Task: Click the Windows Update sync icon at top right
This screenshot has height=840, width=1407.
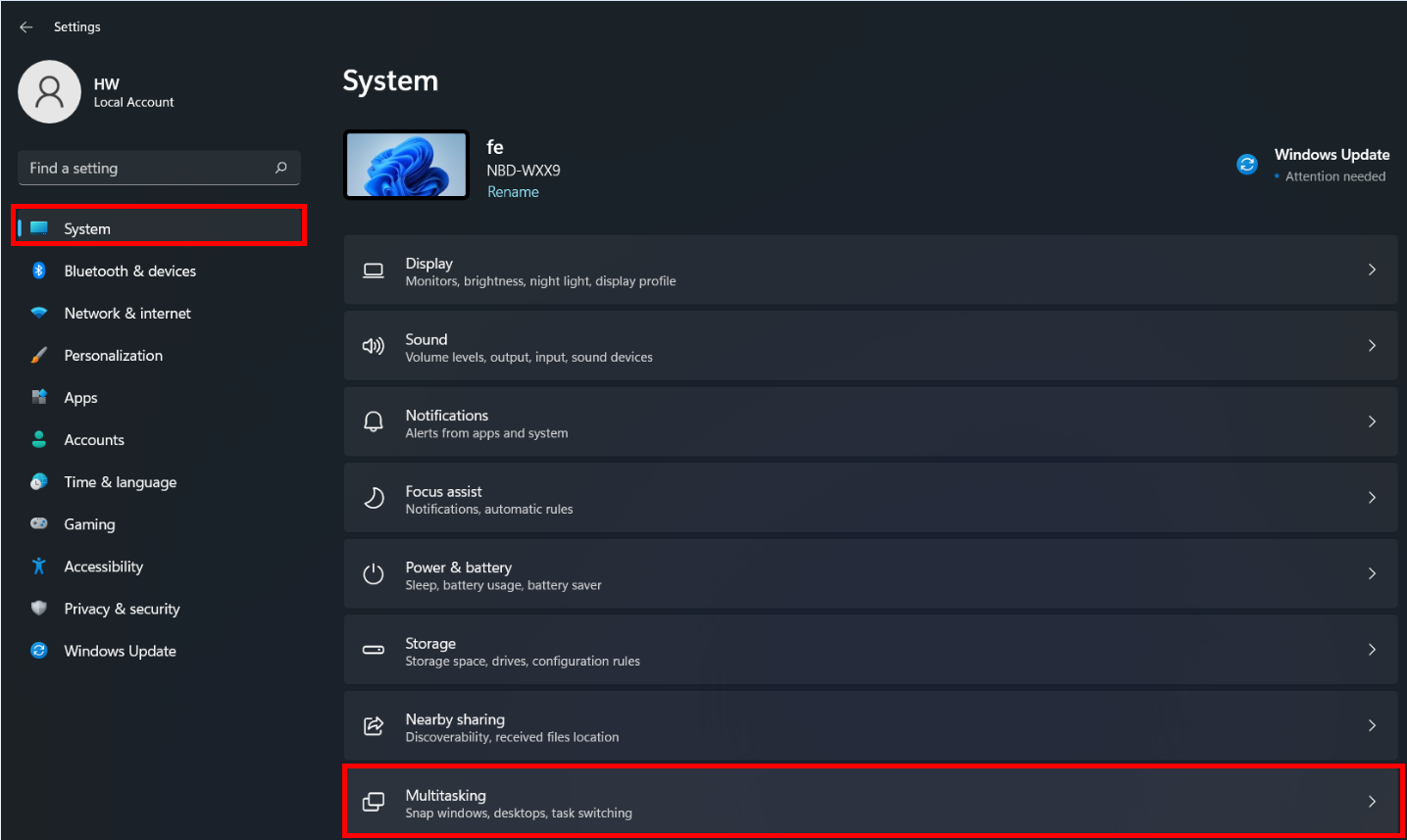Action: pos(1247,165)
